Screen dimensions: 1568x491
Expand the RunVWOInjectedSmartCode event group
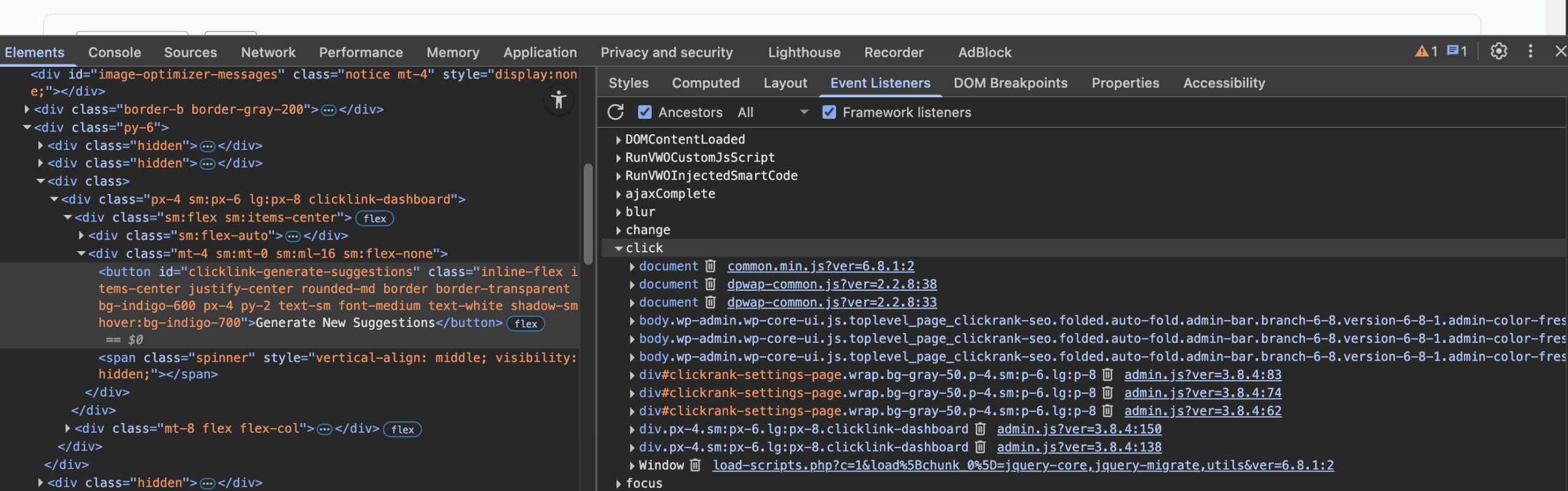(619, 176)
